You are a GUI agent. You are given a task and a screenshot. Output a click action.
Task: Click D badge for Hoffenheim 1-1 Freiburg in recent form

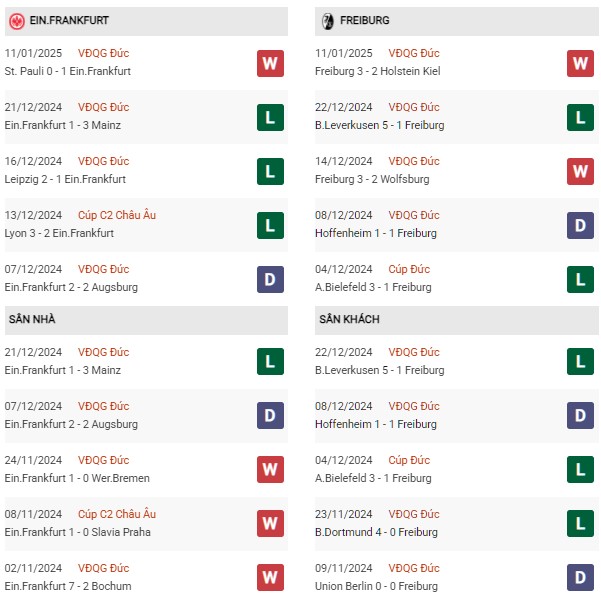click(x=580, y=225)
